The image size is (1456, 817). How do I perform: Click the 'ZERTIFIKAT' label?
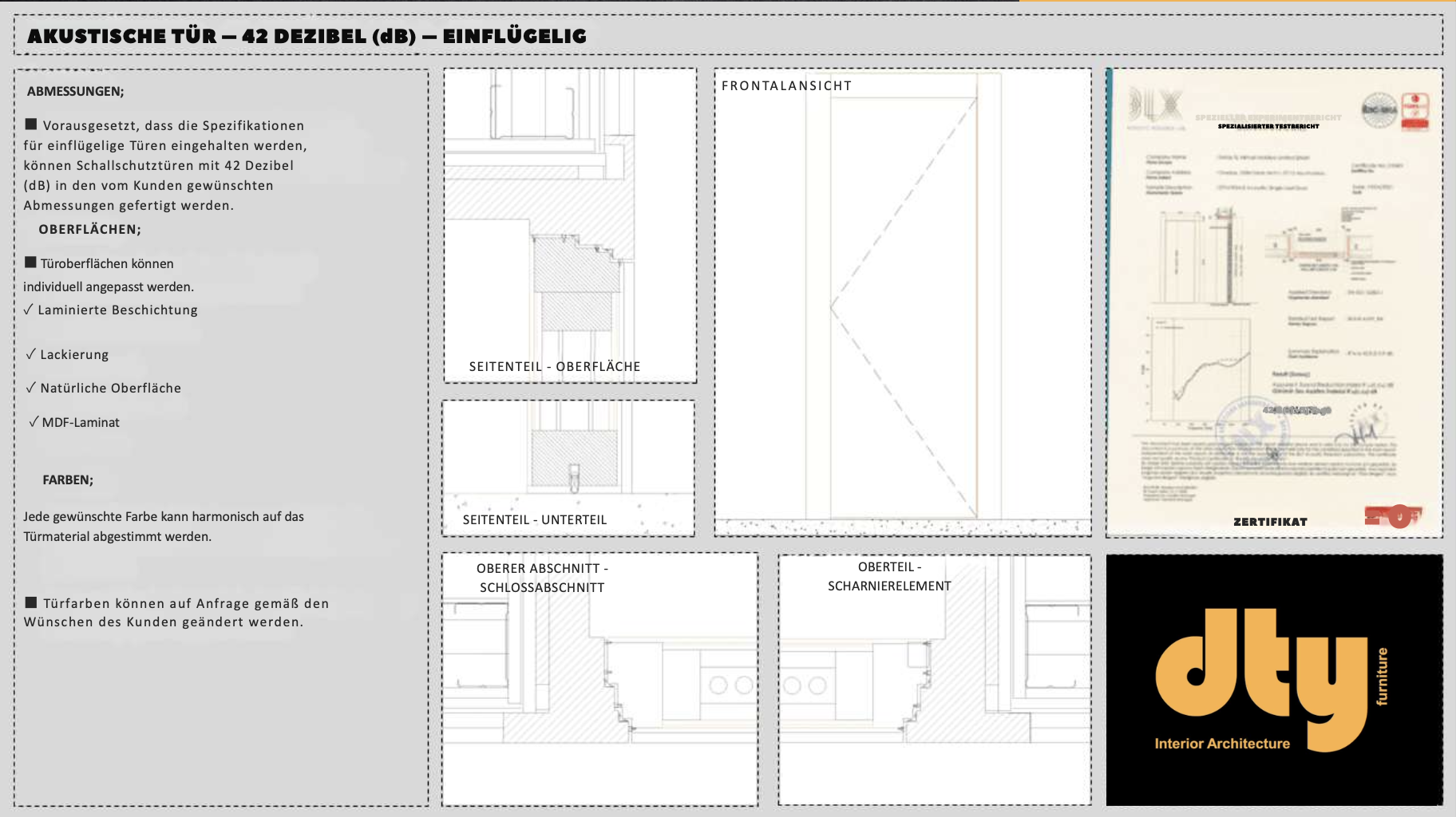(x=1270, y=522)
